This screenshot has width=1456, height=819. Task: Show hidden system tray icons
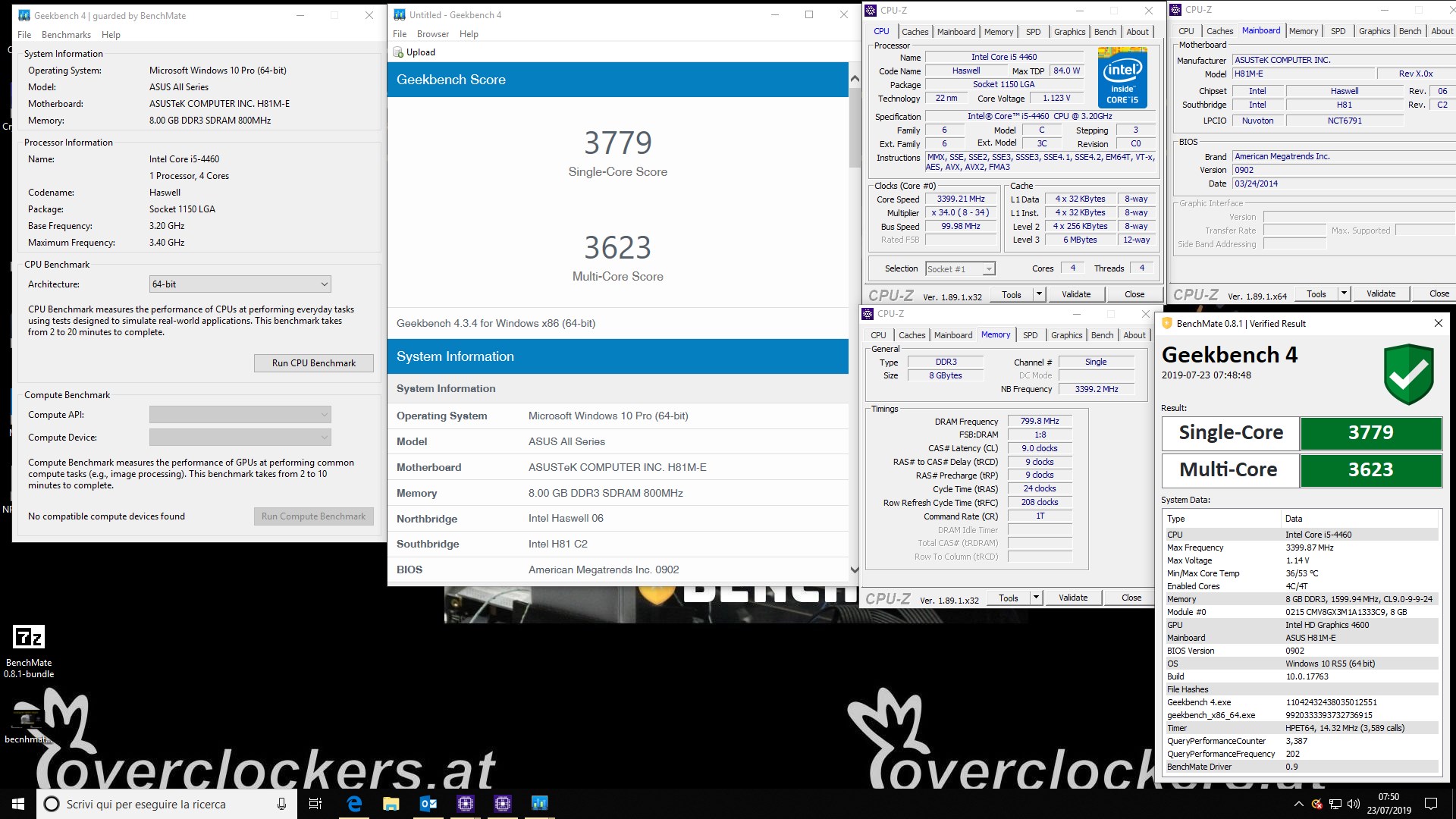(1298, 804)
